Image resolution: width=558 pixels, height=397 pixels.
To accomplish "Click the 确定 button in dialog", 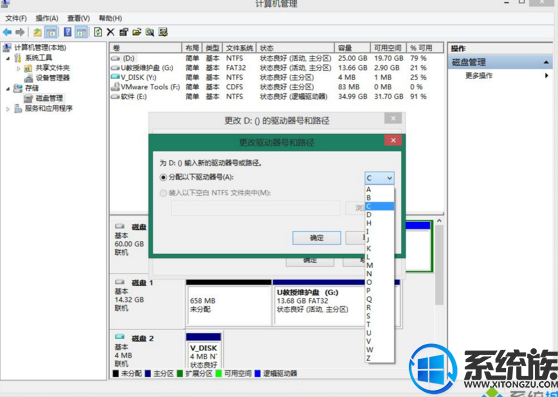I will tap(316, 238).
